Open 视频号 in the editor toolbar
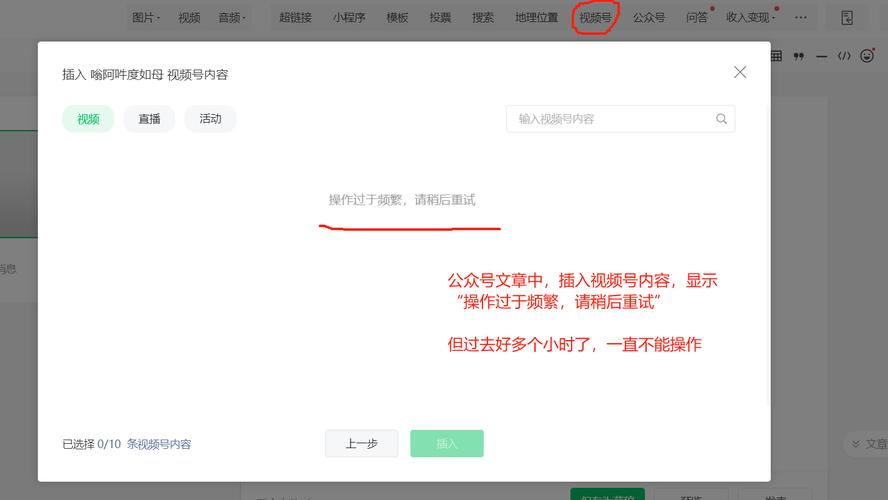The height and width of the screenshot is (500, 888). tap(595, 18)
